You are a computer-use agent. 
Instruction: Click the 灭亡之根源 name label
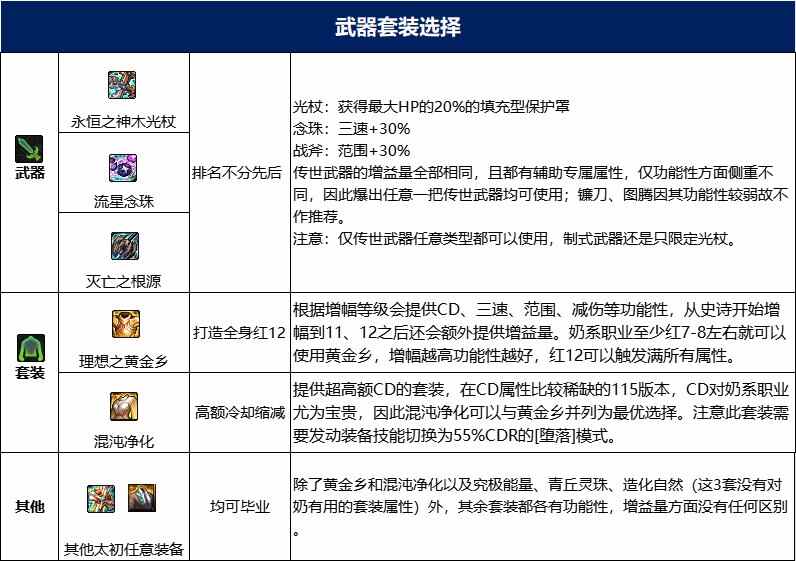[125, 281]
